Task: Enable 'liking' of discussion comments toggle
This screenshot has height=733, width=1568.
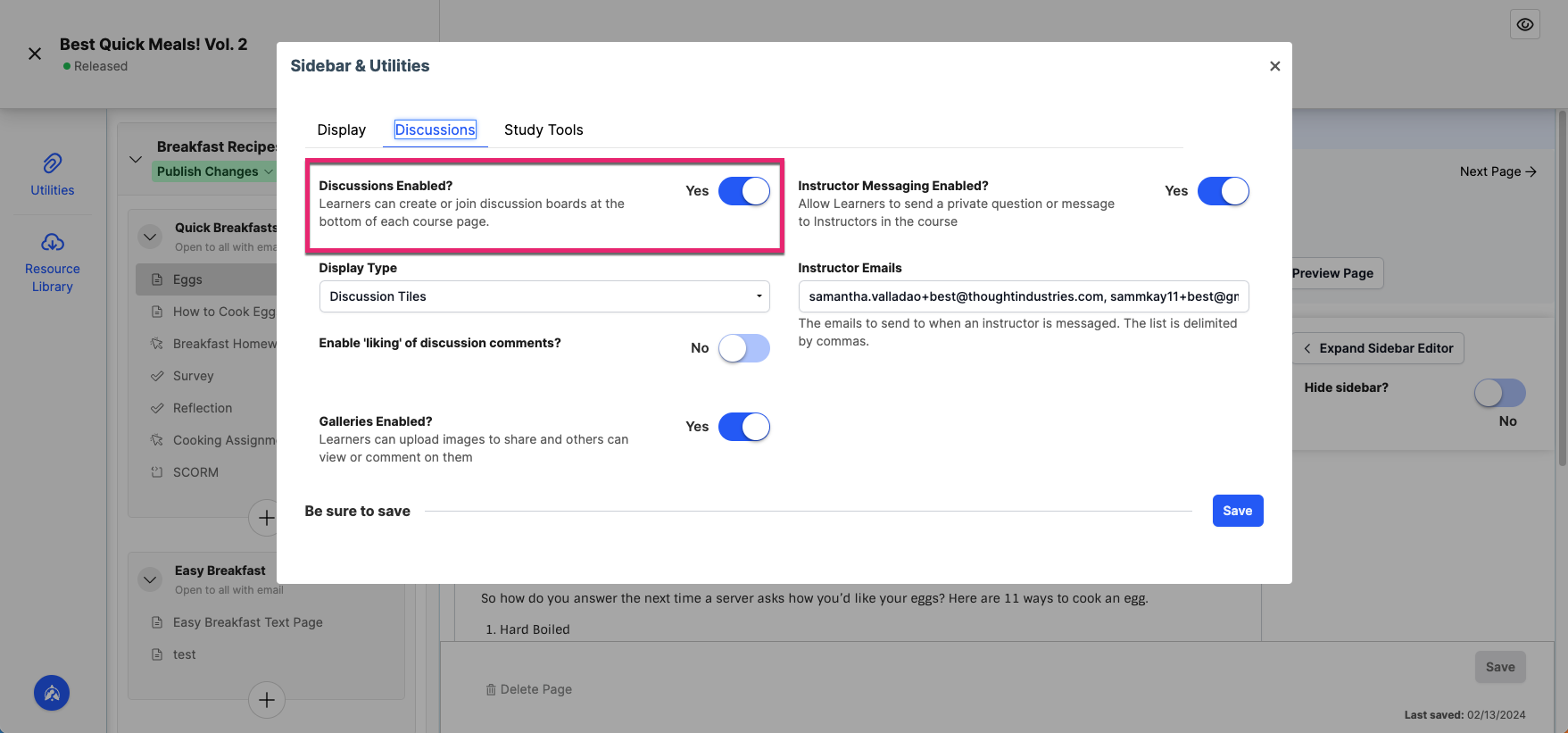Action: (744, 348)
